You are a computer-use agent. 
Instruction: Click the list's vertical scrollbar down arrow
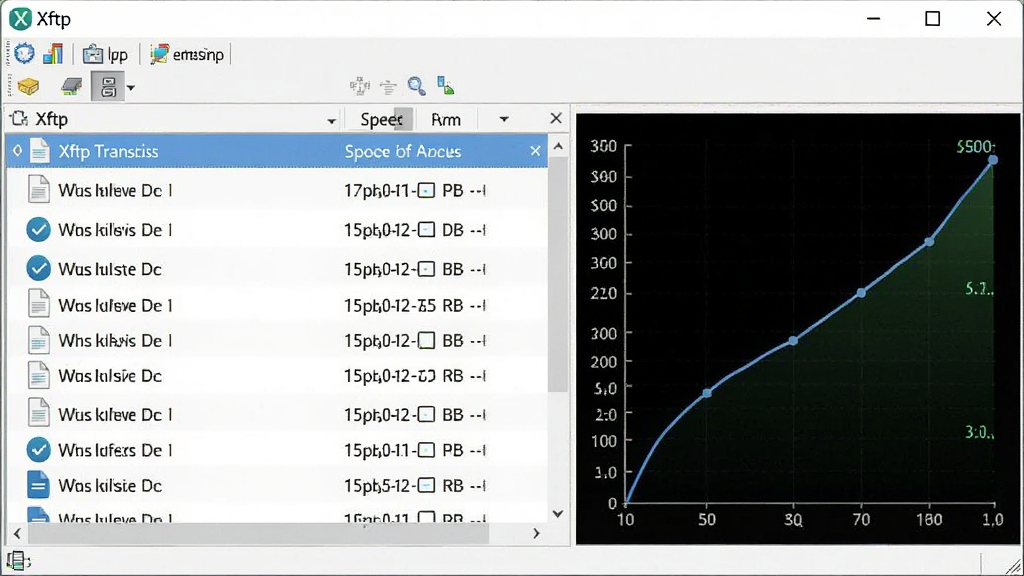(x=558, y=514)
